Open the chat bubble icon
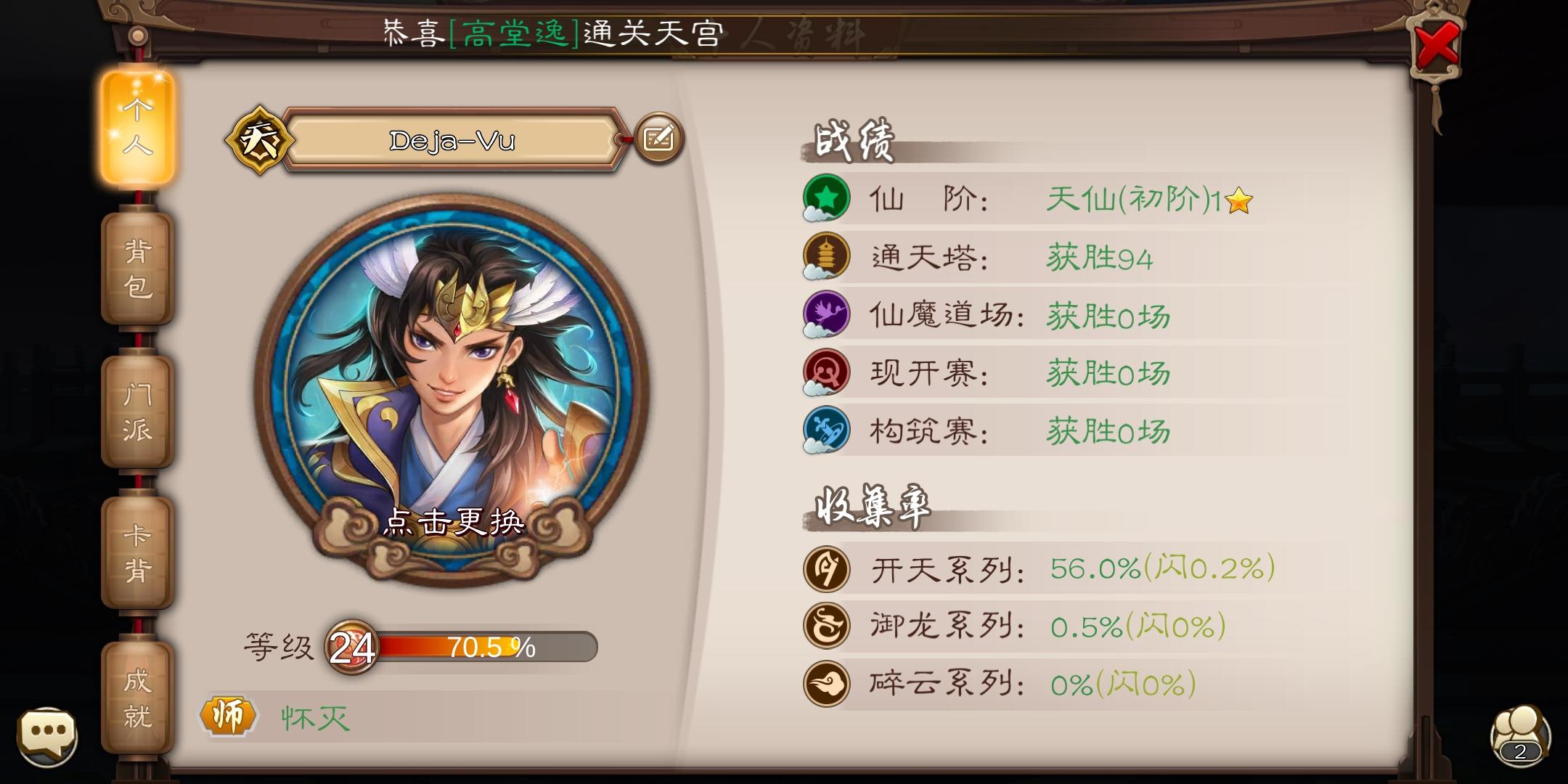The width and height of the screenshot is (1568, 784). (47, 735)
